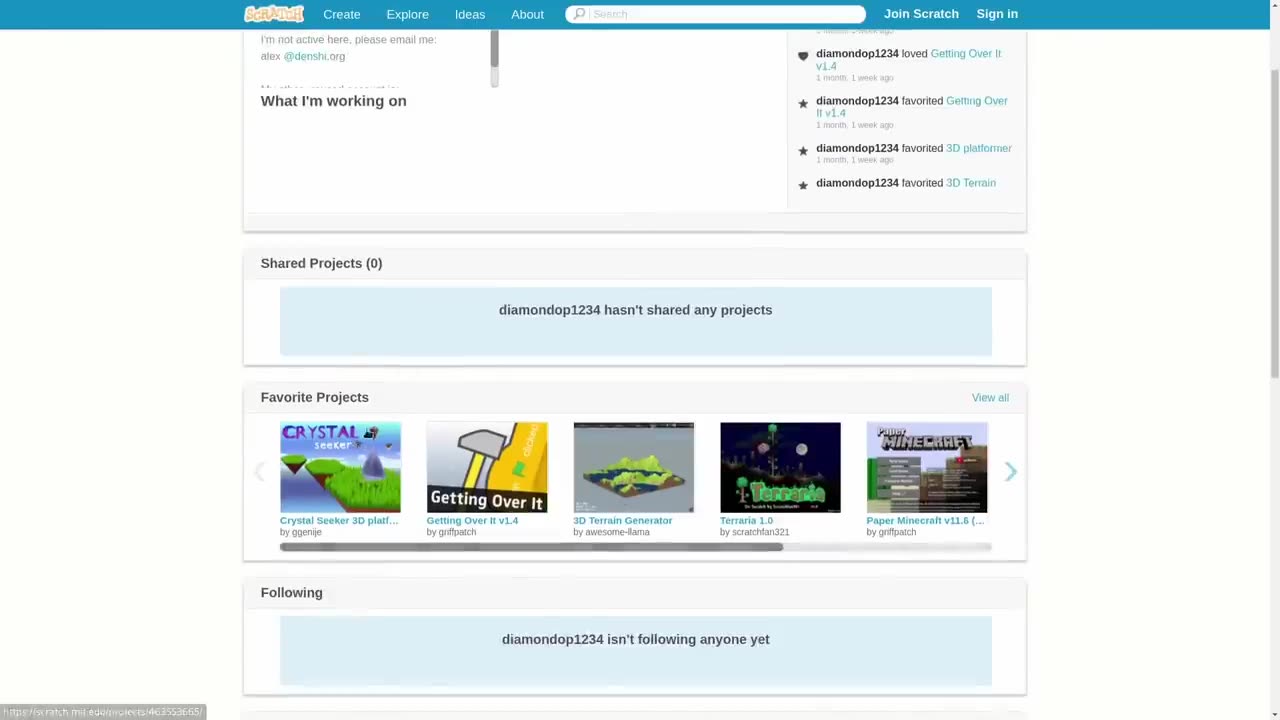Open author ggenije profile link
The height and width of the screenshot is (720, 1280).
coord(306,532)
